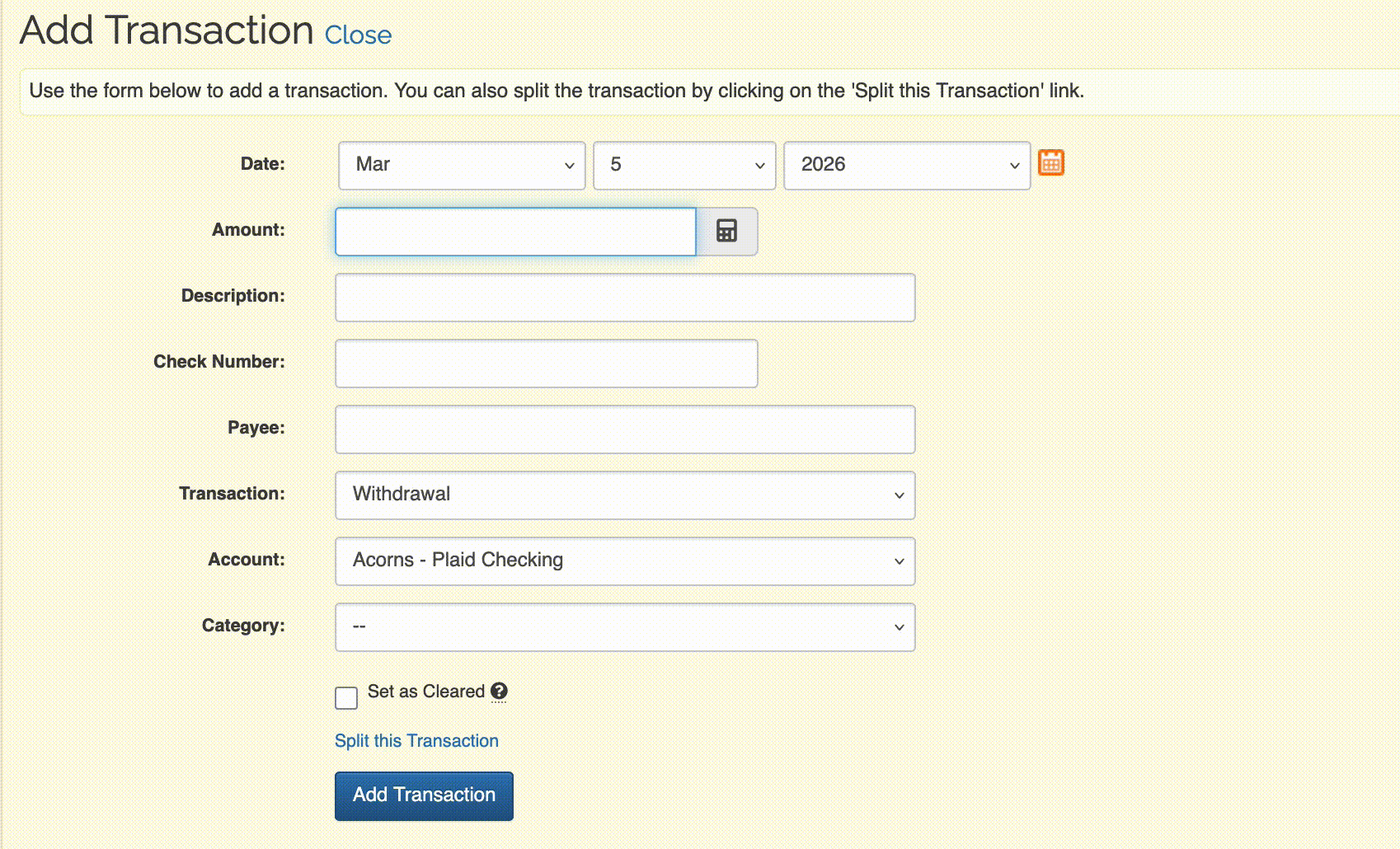This screenshot has height=849, width=1400.
Task: Focus the Amount input field
Action: pos(515,232)
